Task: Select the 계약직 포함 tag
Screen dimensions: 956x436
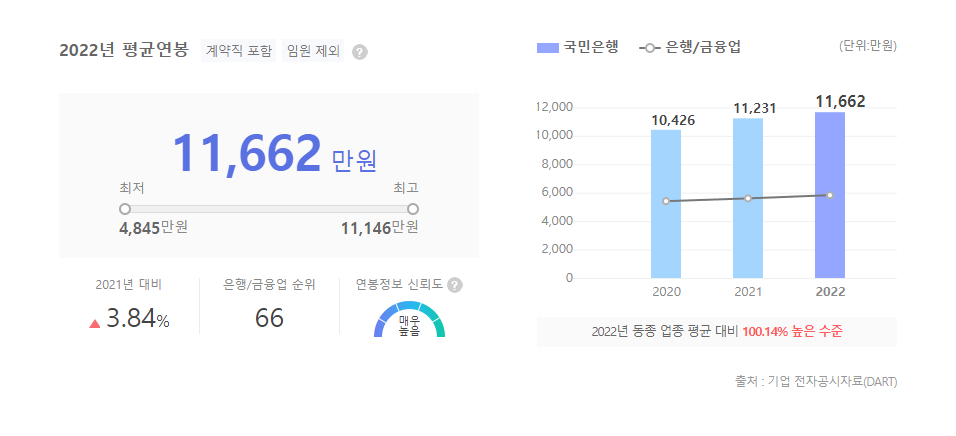Action: pyautogui.click(x=238, y=51)
